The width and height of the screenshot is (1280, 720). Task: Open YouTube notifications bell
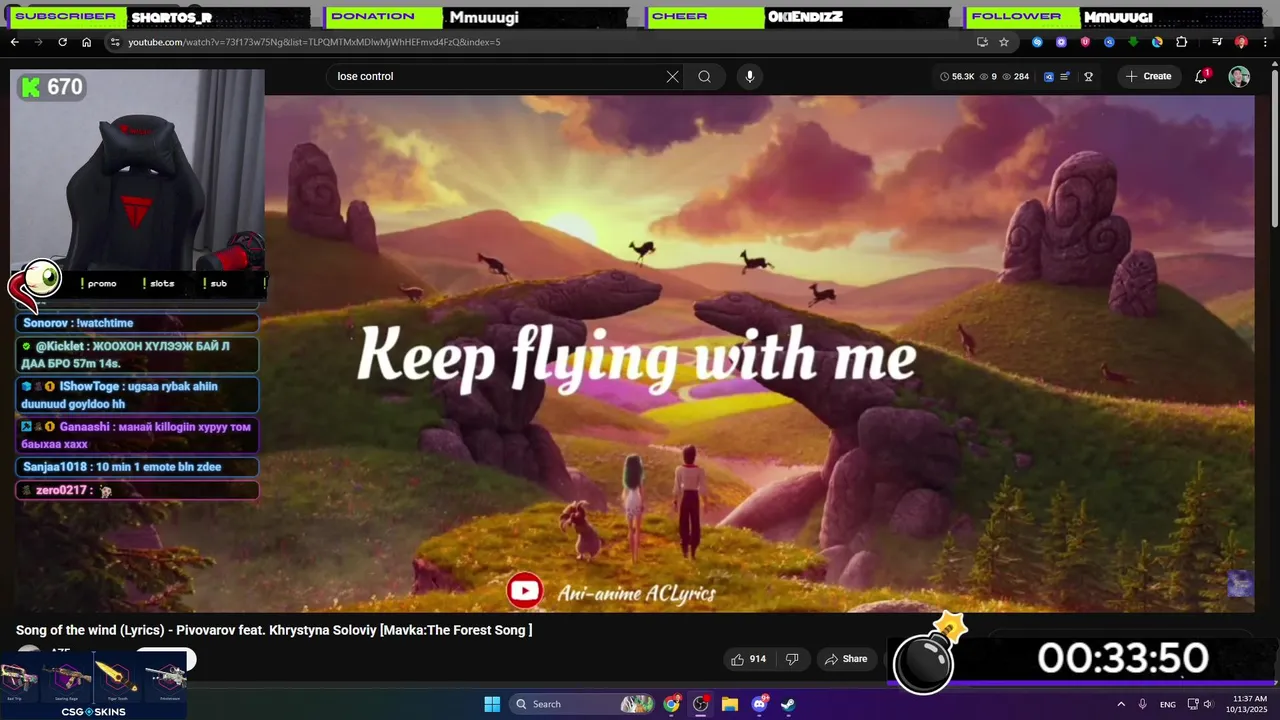(1201, 76)
